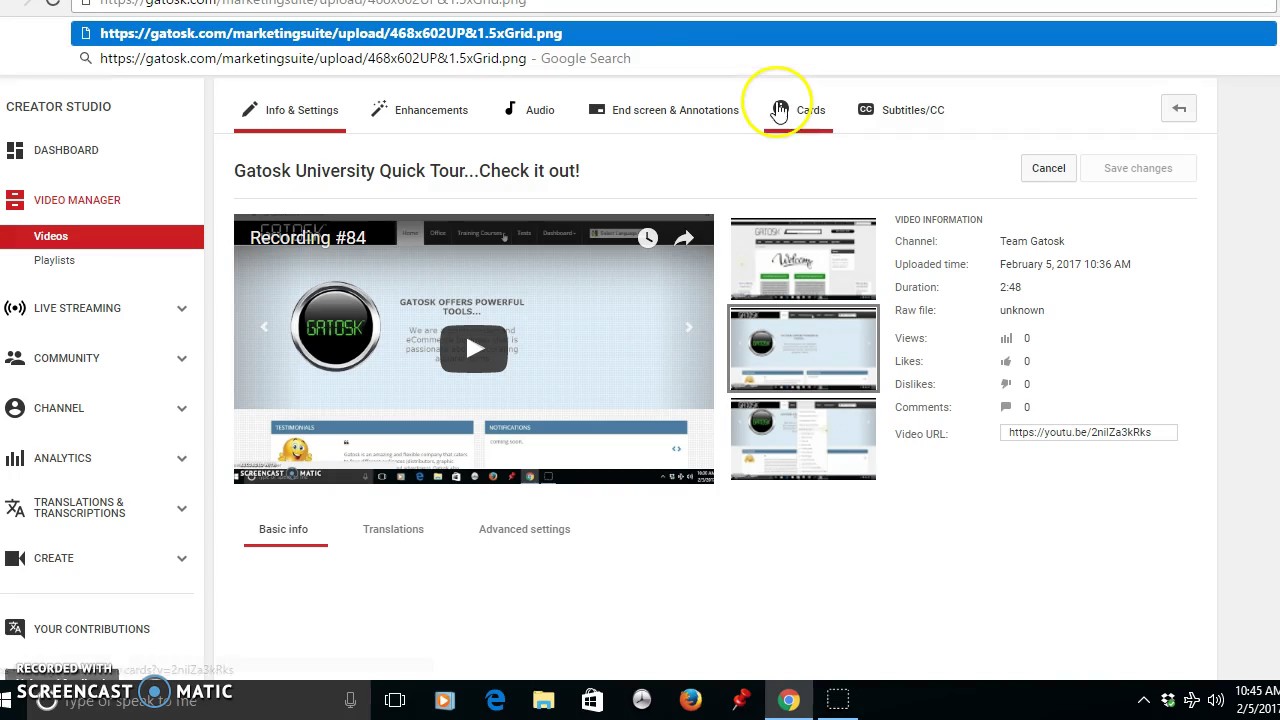The height and width of the screenshot is (720, 1280).
Task: Click the Create camera icon
Action: click(15, 558)
